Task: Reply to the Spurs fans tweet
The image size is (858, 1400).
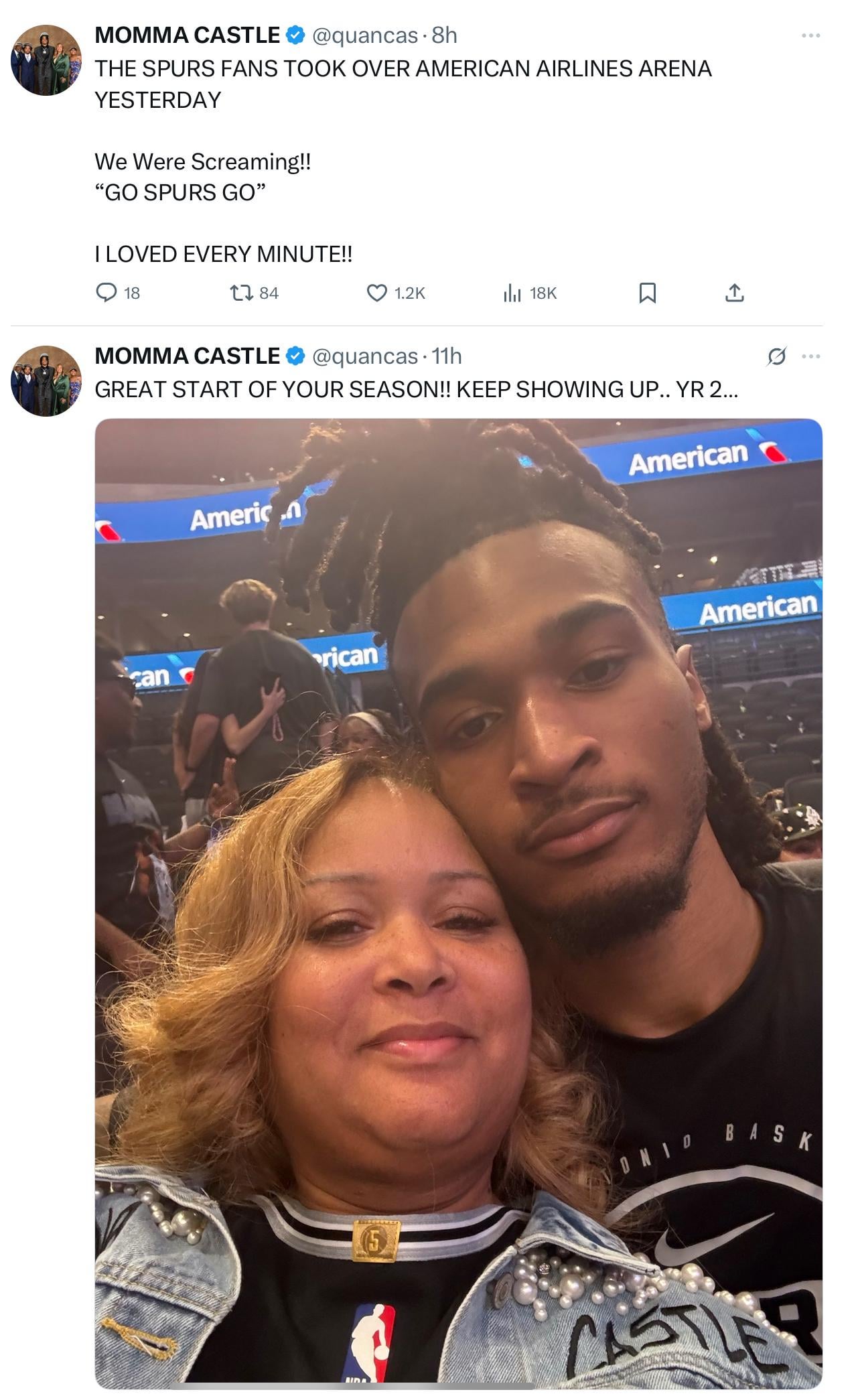Action: pos(107,293)
